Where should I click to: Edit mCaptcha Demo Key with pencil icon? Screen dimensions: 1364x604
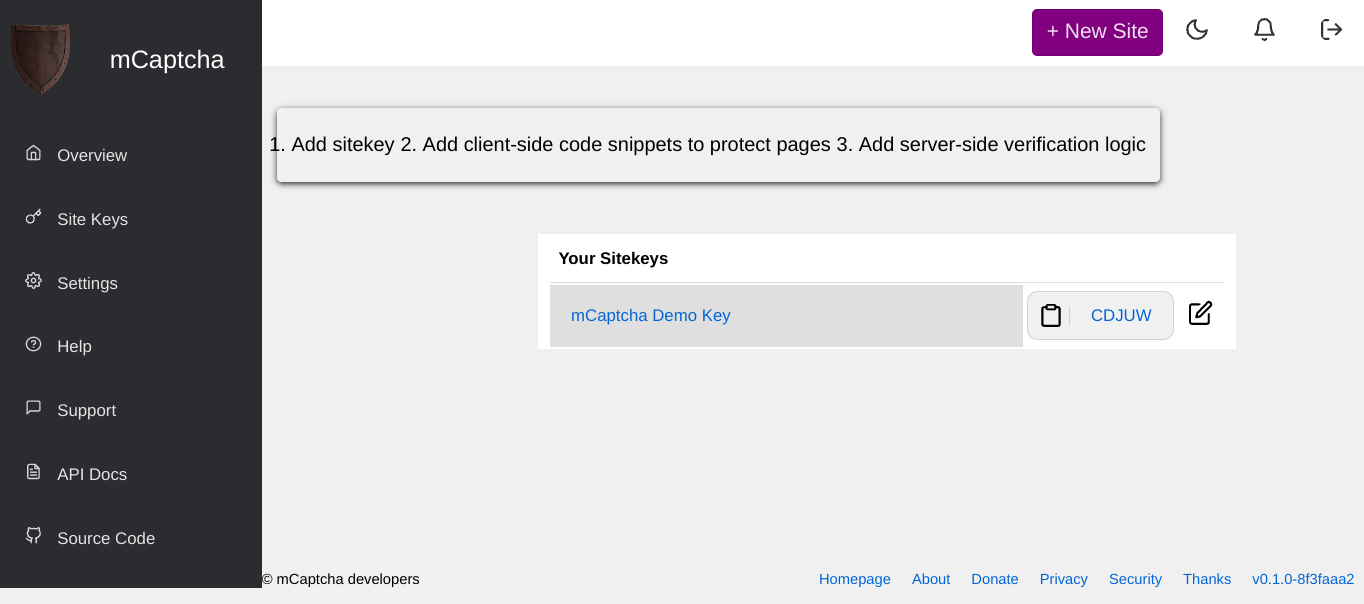1200,314
